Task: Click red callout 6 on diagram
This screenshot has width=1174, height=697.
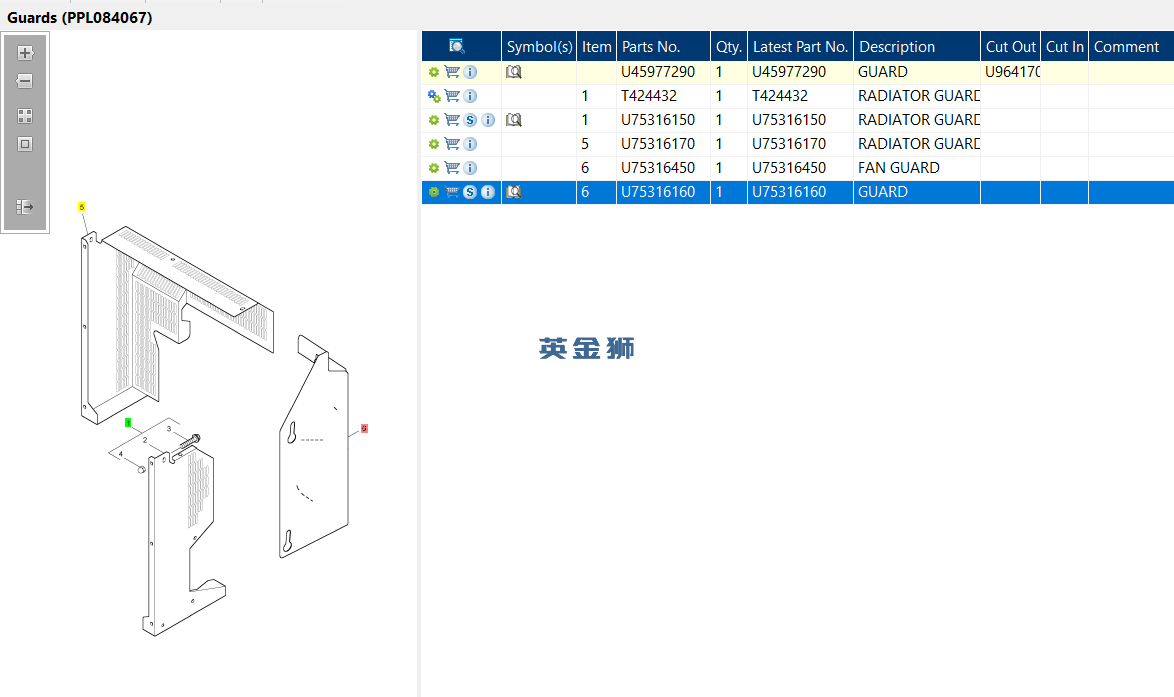Action: tap(365, 429)
